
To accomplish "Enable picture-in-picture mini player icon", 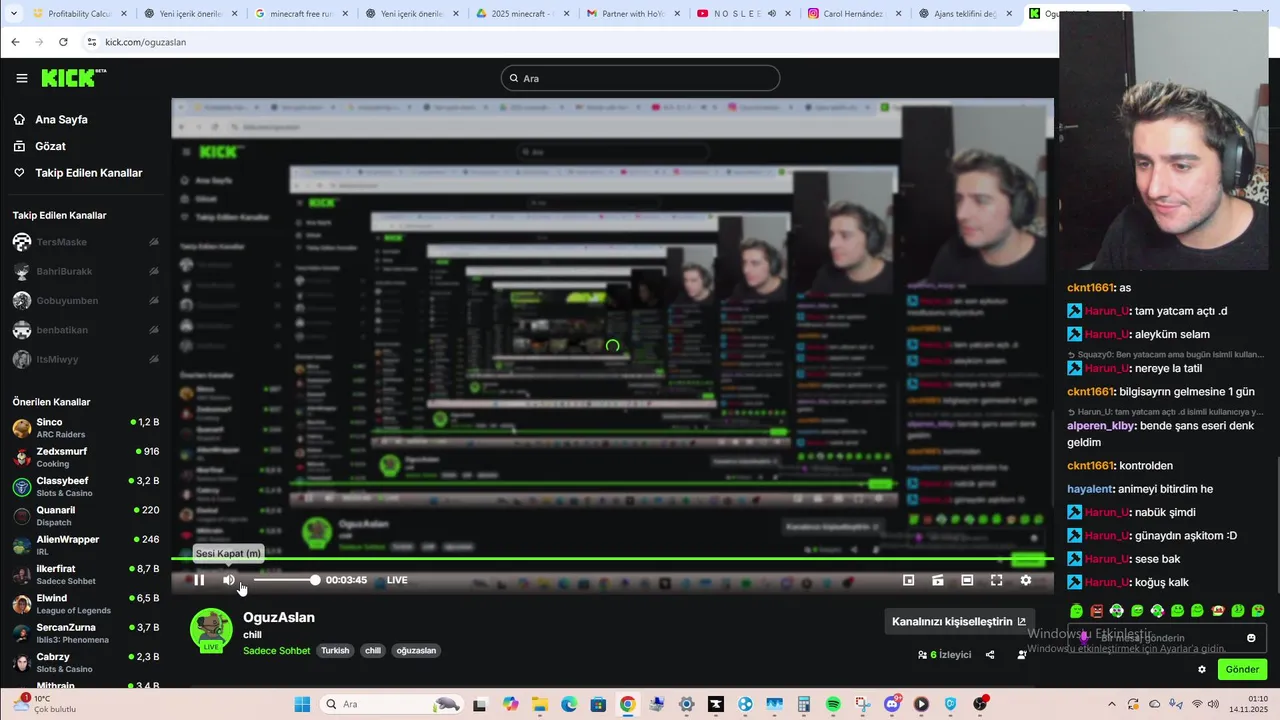I will click(909, 580).
